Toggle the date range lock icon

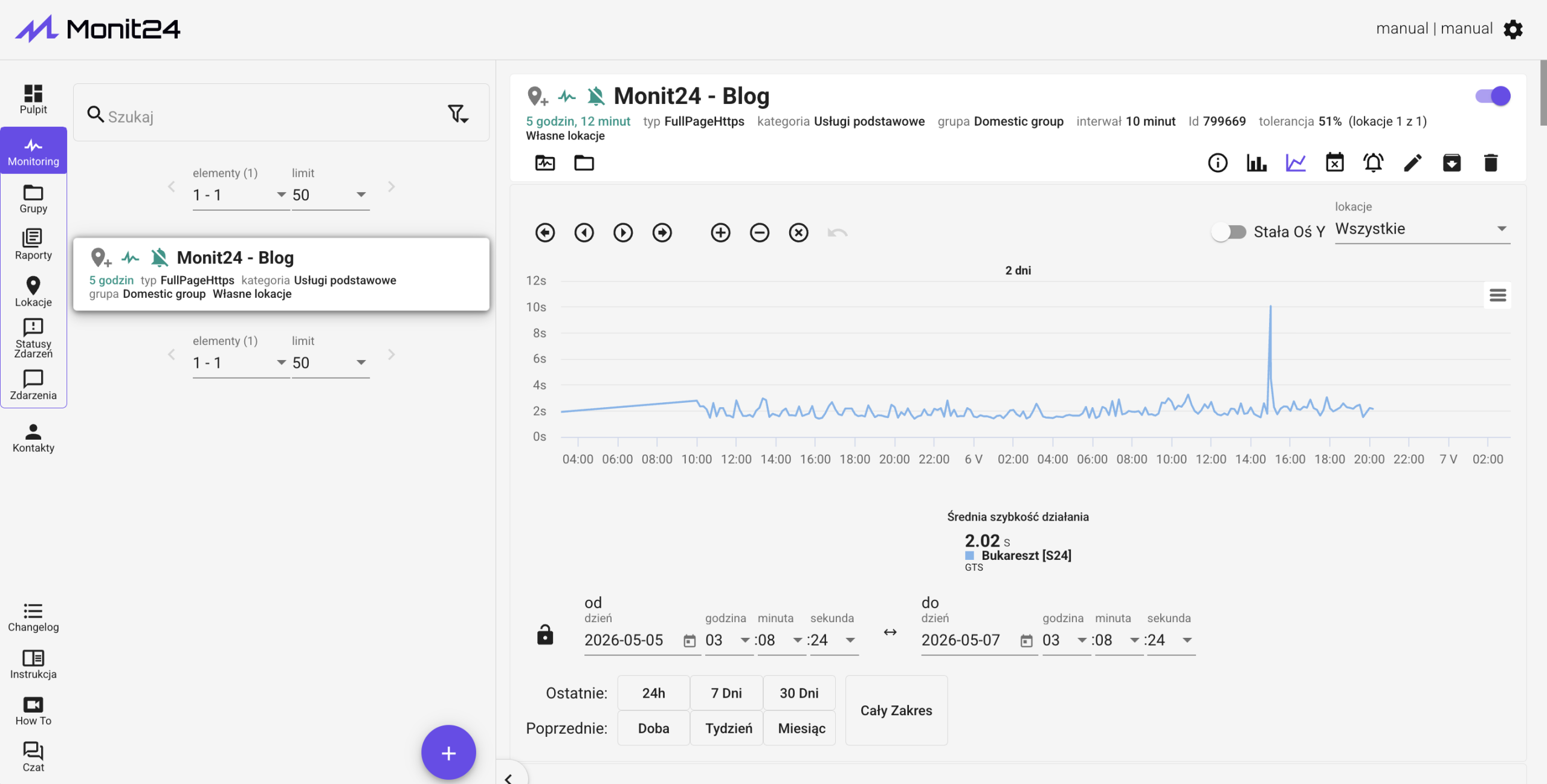pyautogui.click(x=545, y=635)
